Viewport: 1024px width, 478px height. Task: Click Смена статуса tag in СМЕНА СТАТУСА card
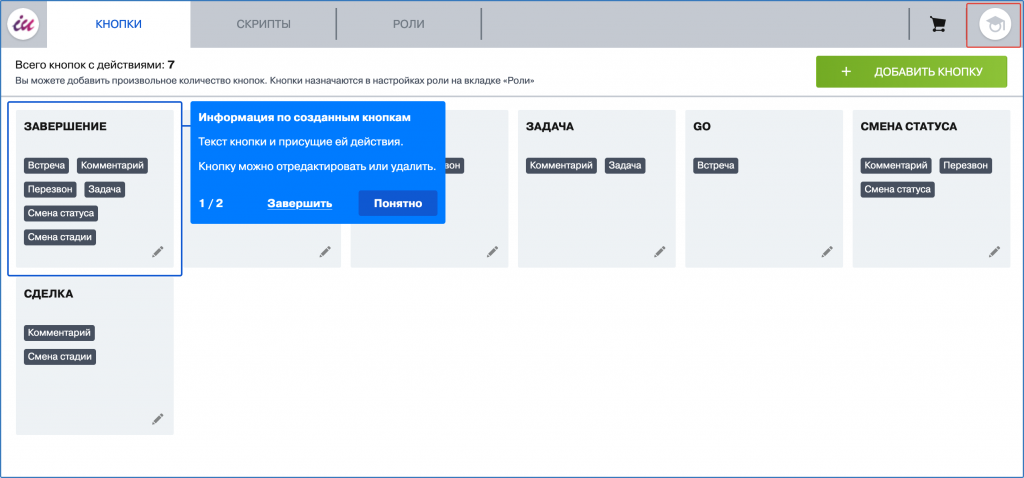coord(897,189)
